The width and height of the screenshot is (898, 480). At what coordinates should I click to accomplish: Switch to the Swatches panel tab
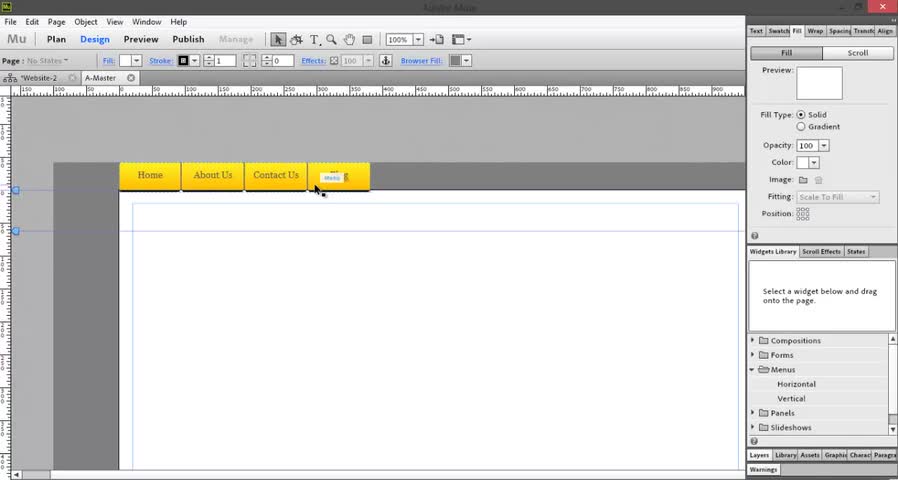point(778,31)
